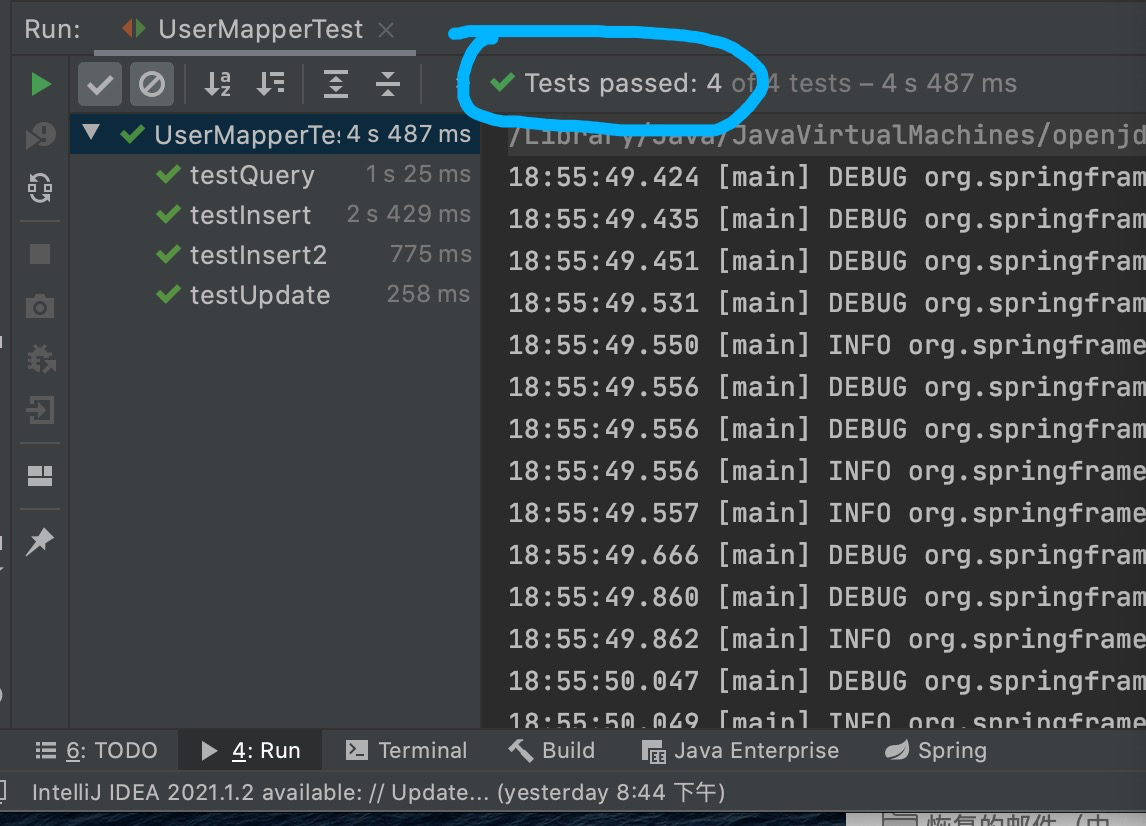The image size is (1146, 826).
Task: Click the Dump Threads camera icon
Action: click(41, 306)
